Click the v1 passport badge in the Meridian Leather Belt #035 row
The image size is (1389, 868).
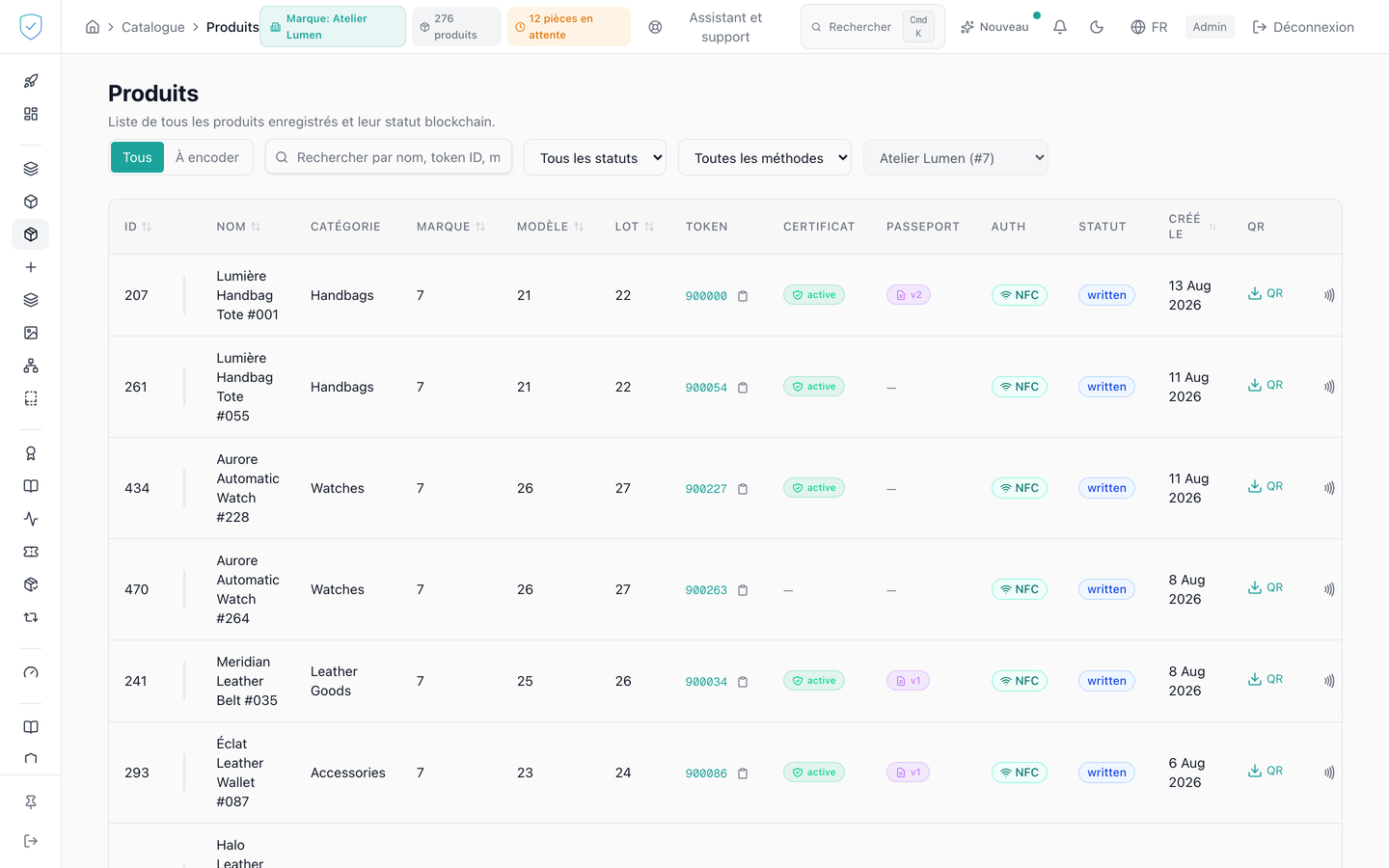(908, 681)
